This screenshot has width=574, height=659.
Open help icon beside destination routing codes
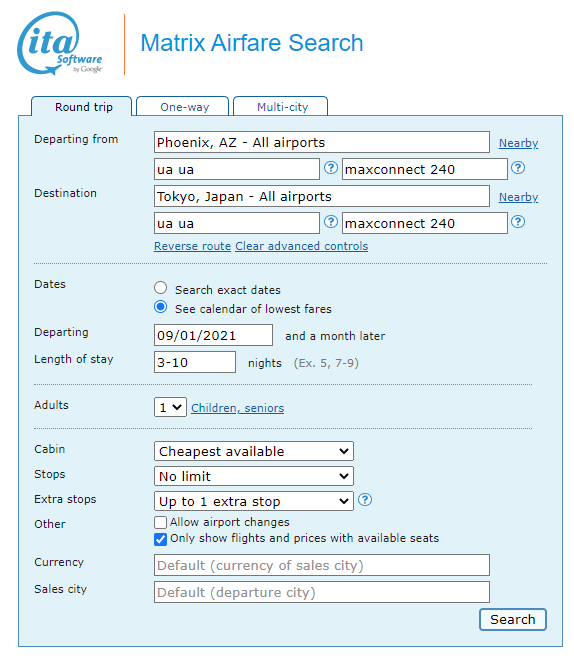coord(331,222)
